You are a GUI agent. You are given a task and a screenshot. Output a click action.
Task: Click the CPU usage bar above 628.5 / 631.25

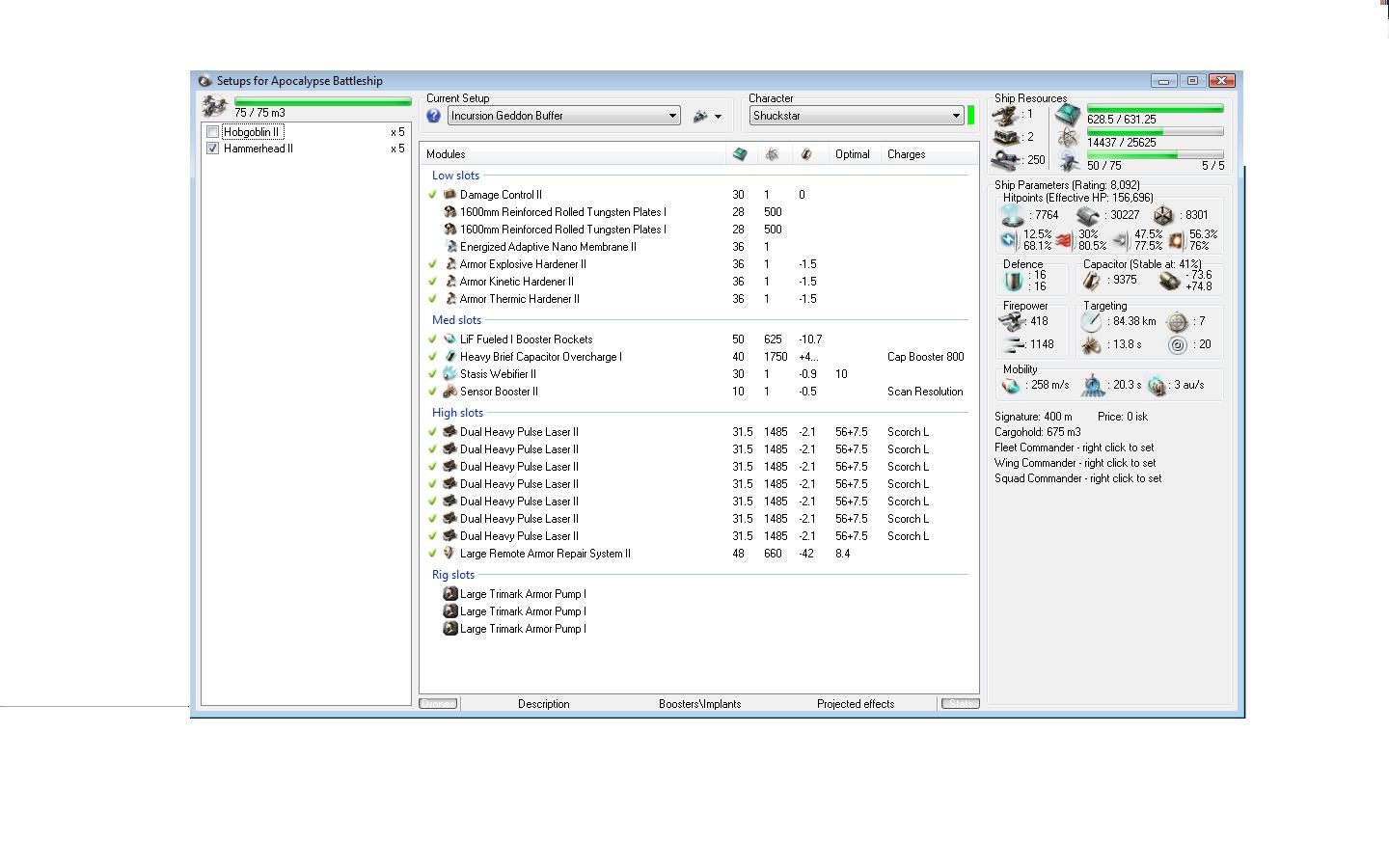coord(1156,108)
